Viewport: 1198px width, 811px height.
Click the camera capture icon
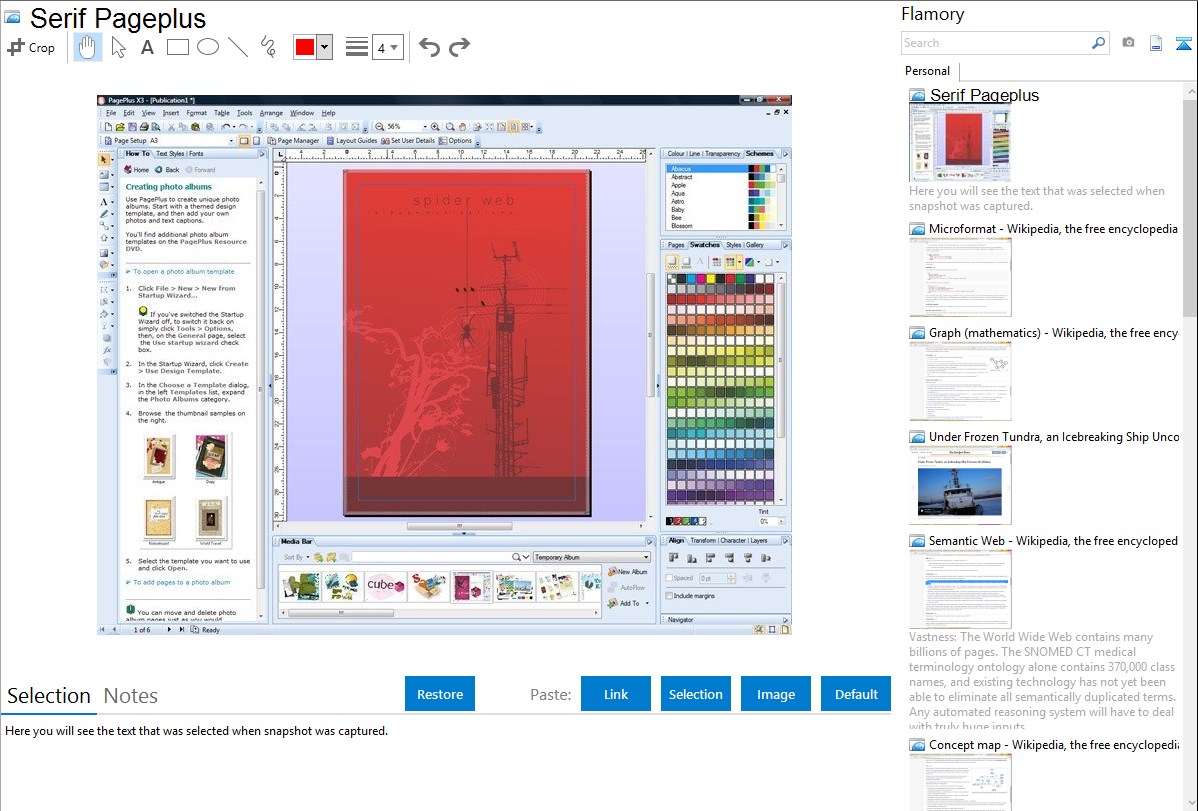pyautogui.click(x=1128, y=43)
